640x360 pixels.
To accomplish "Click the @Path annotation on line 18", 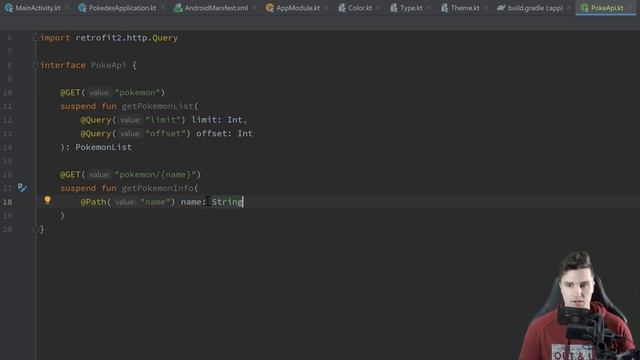I will [93, 202].
